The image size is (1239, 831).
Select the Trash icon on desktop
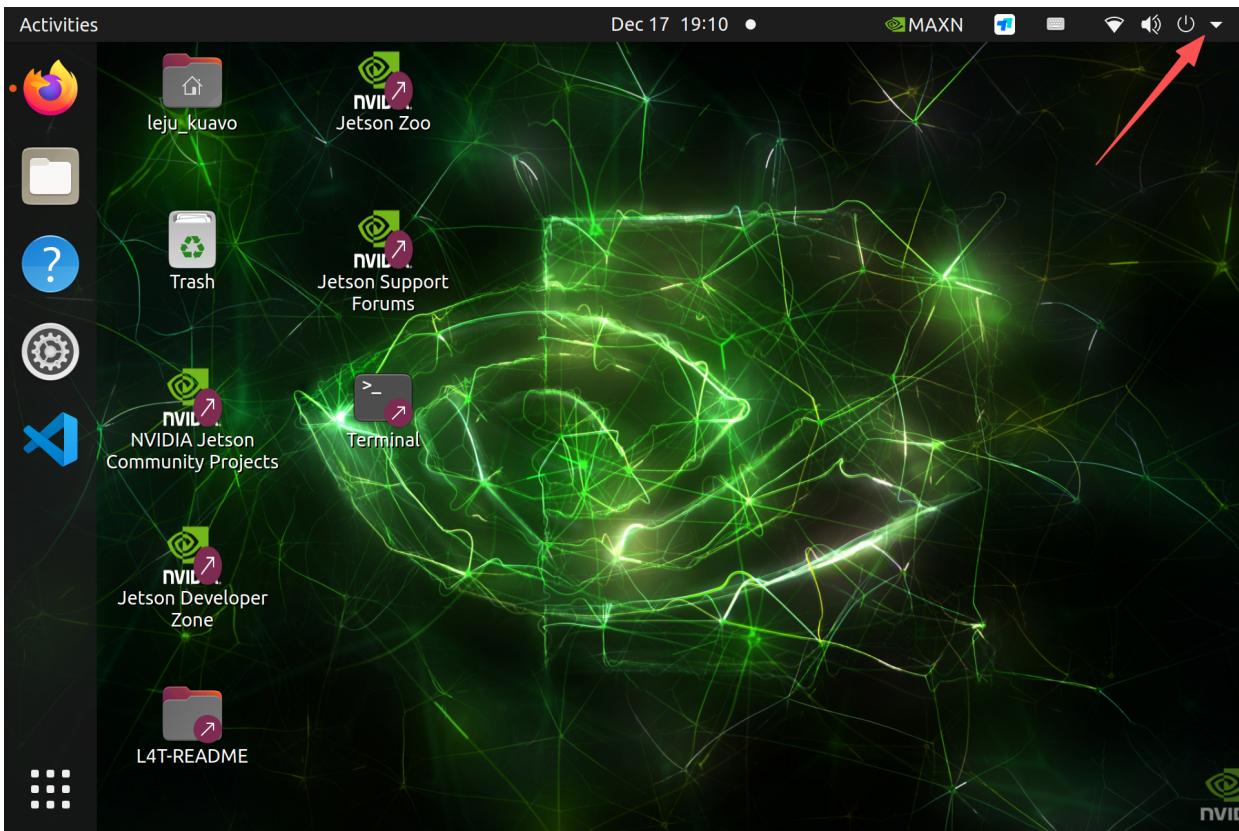(192, 240)
